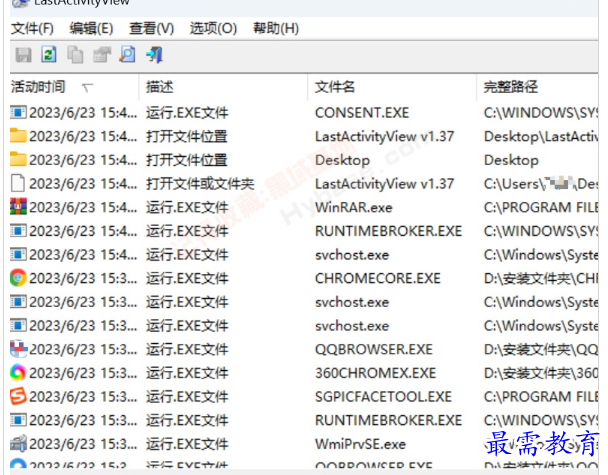Click the Desktop\LastActiv path cell
Screen dimensions: 608x475
541,136
